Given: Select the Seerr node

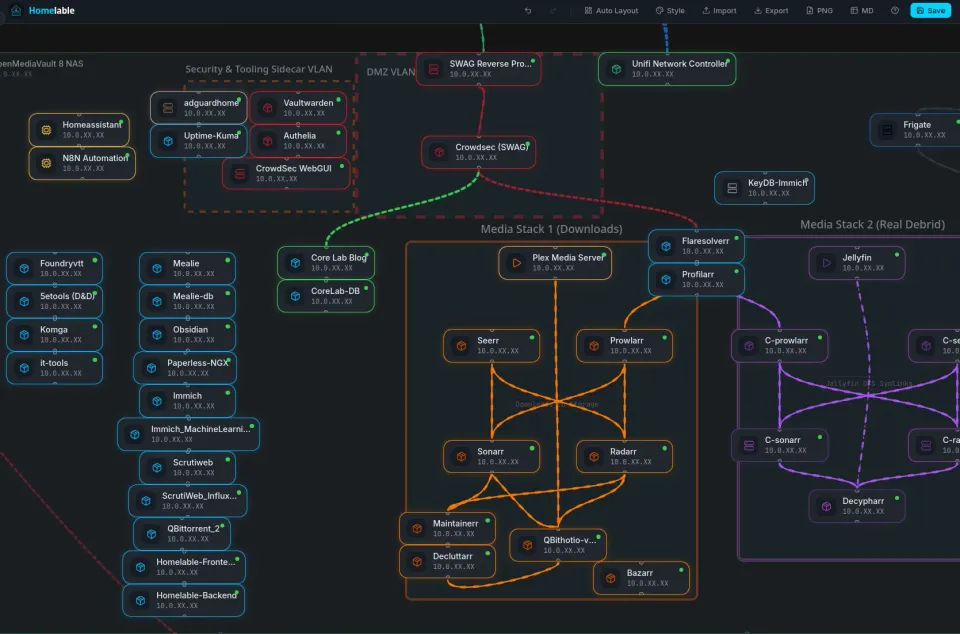Looking at the screenshot, I should click(492, 346).
